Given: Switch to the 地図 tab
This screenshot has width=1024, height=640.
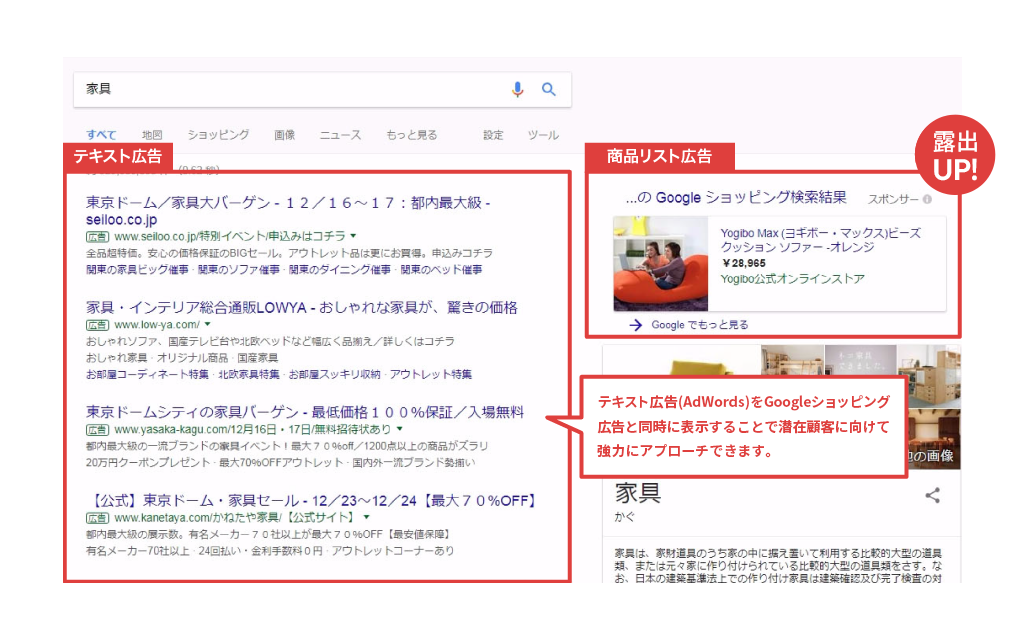Looking at the screenshot, I should coord(154,134).
